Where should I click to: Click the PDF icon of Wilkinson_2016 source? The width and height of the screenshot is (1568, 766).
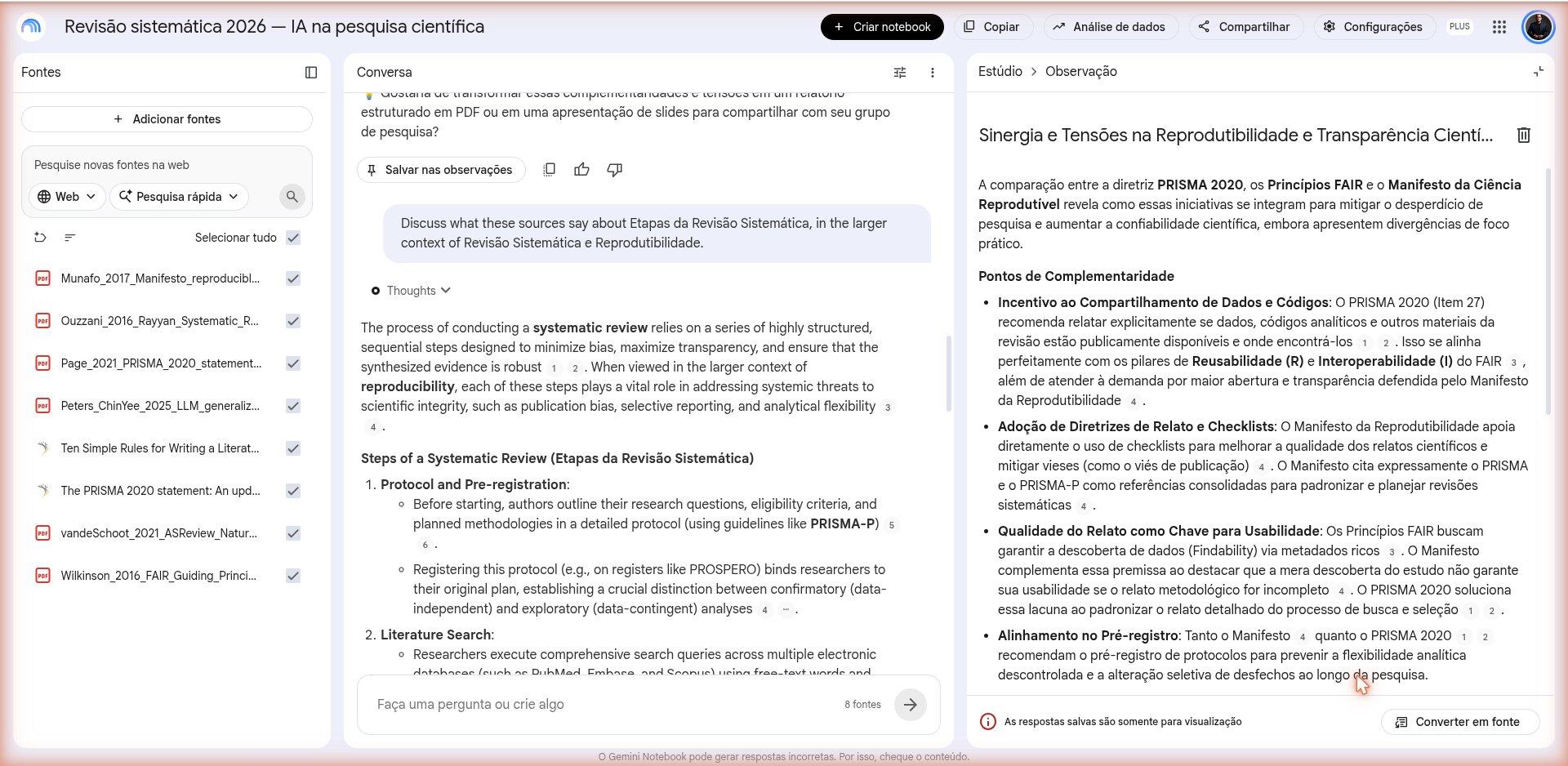point(42,576)
